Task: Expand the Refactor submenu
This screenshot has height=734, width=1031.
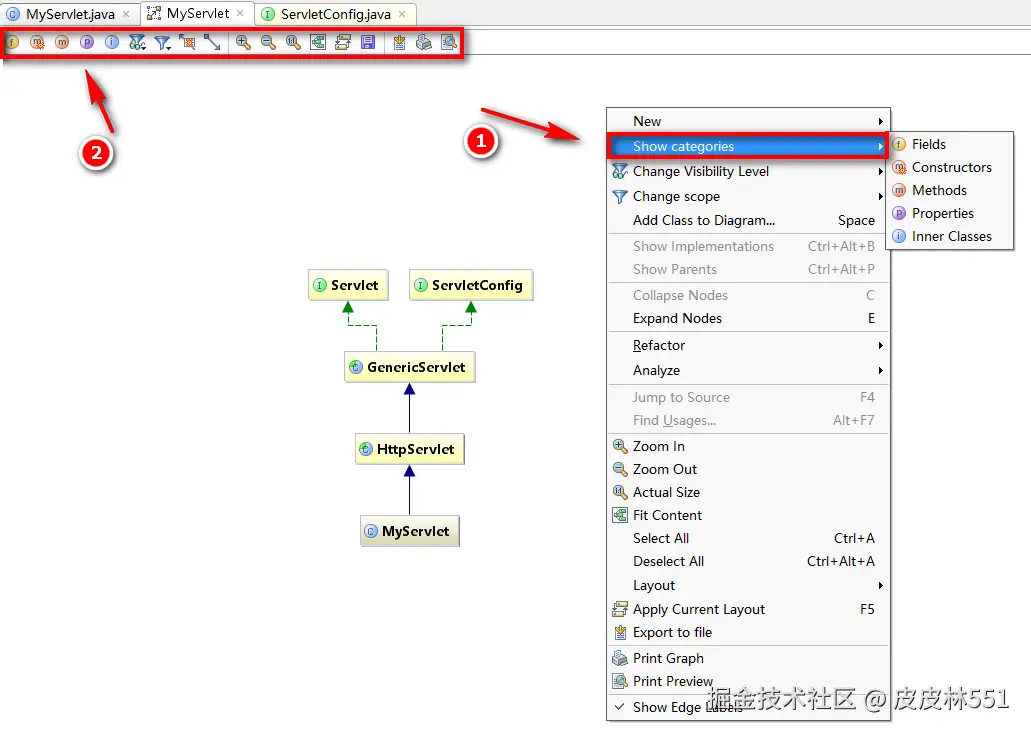Action: (x=748, y=345)
